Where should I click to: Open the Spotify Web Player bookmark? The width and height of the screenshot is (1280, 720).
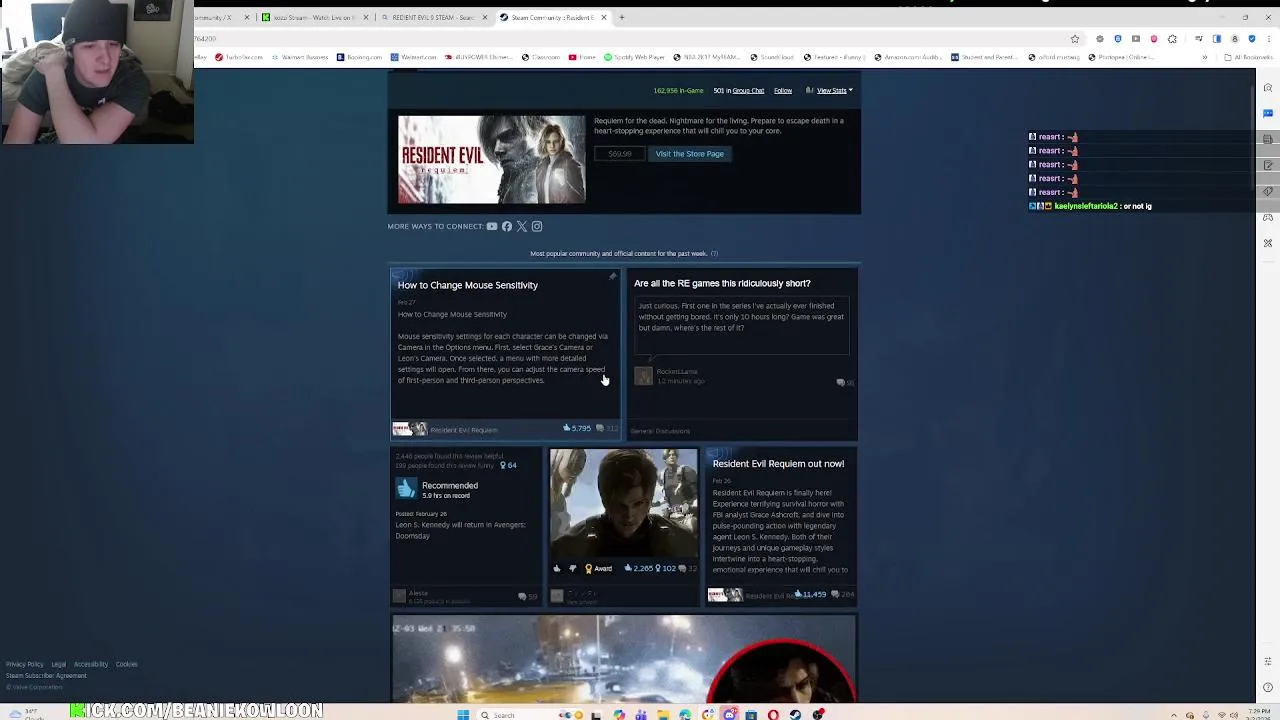634,57
